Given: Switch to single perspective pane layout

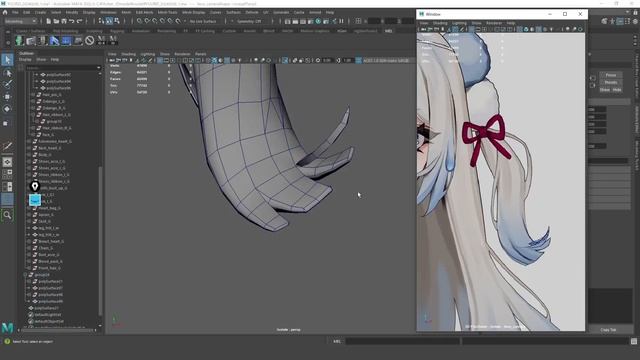Looking at the screenshot, I should point(7,162).
